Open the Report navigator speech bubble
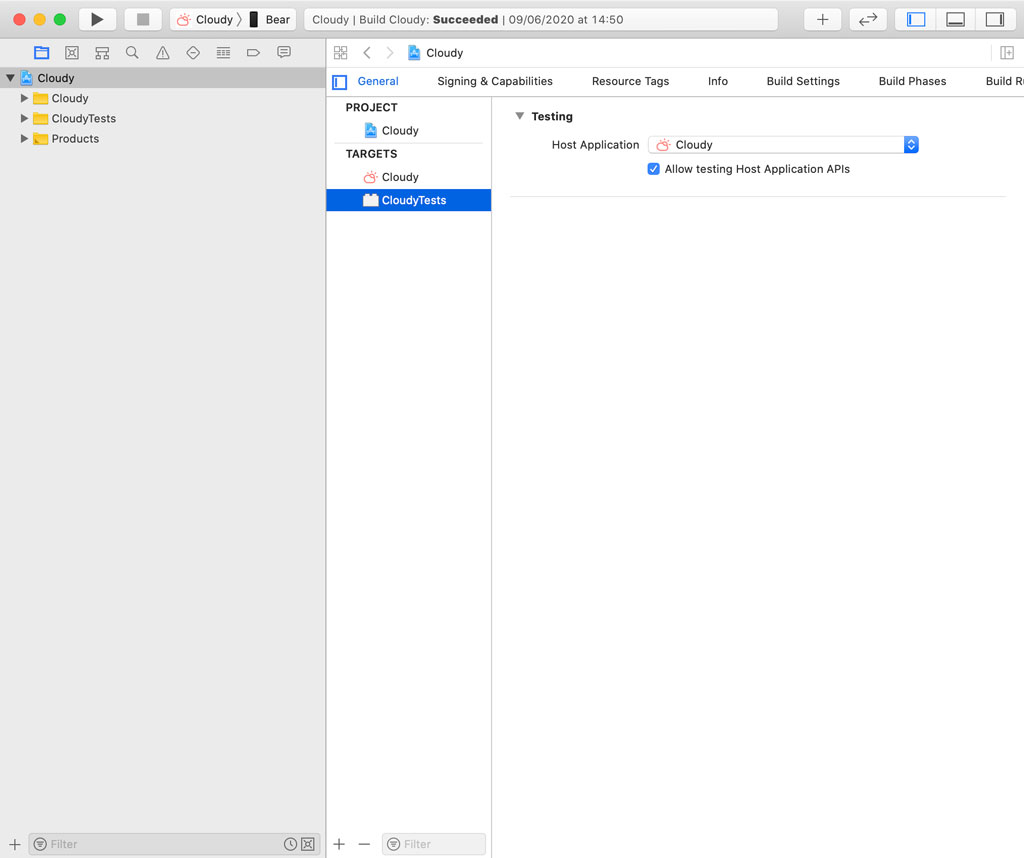The image size is (1024, 858). [283, 52]
